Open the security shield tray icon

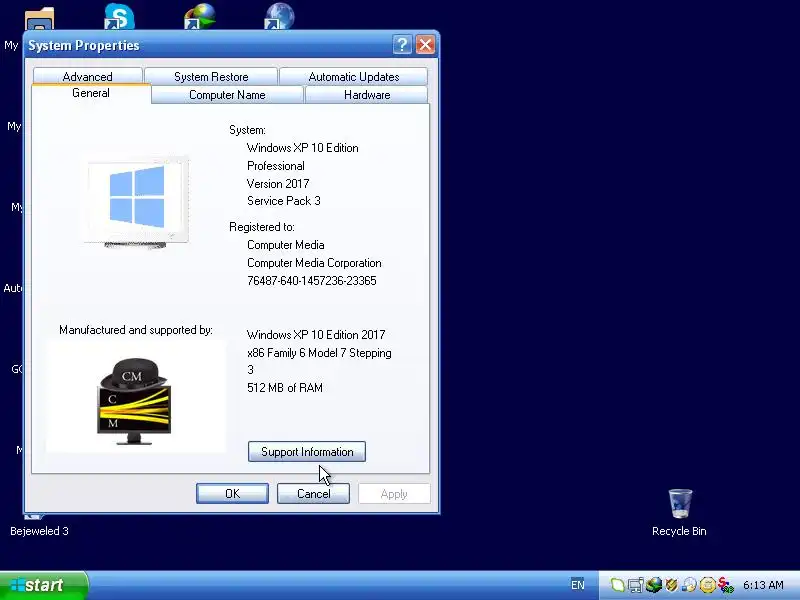pyautogui.click(x=671, y=585)
